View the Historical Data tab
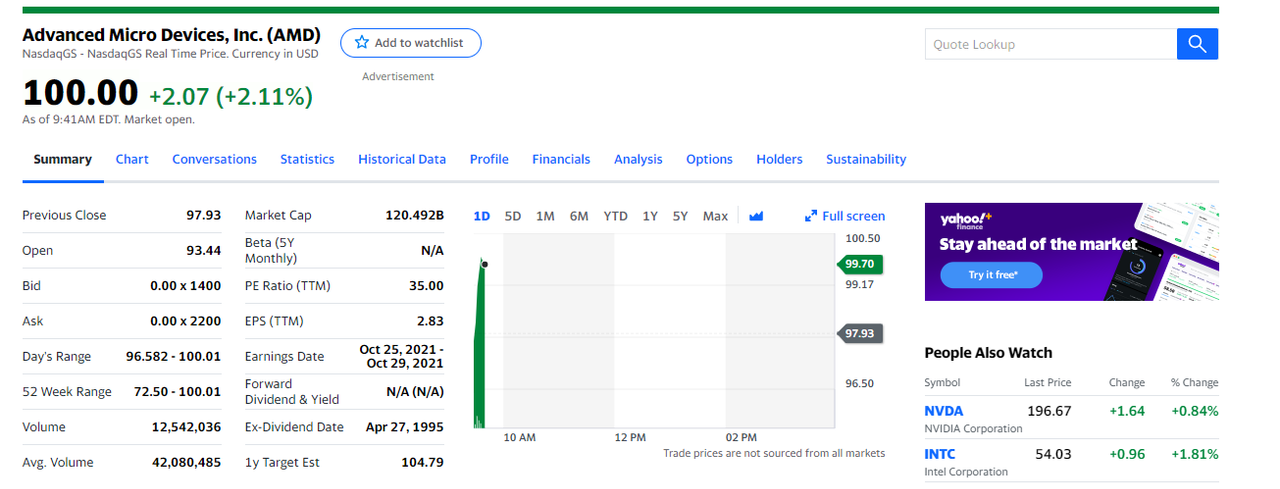Screen dimensions: 1280x489 click(x=402, y=159)
